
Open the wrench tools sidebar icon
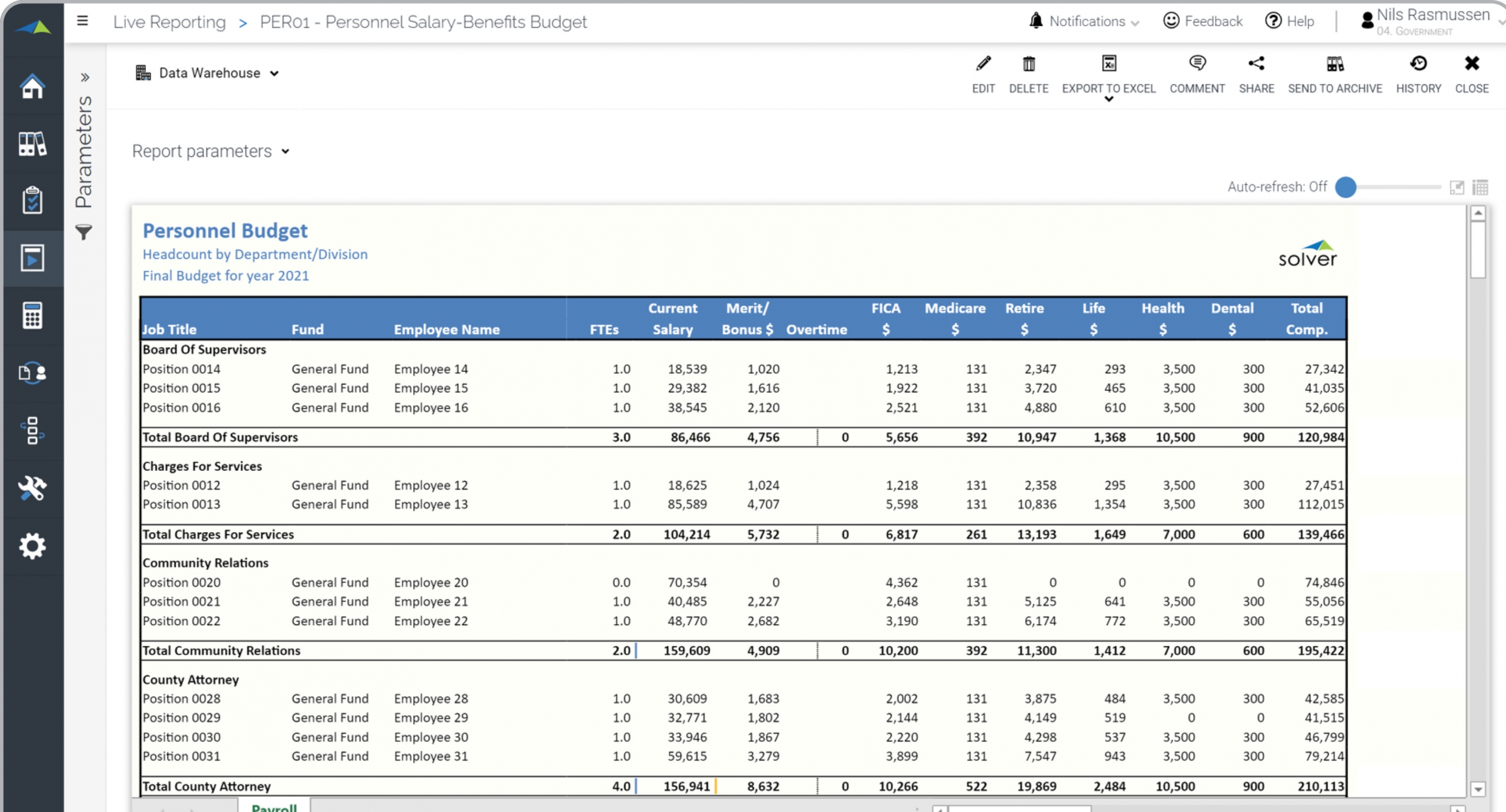coord(32,488)
